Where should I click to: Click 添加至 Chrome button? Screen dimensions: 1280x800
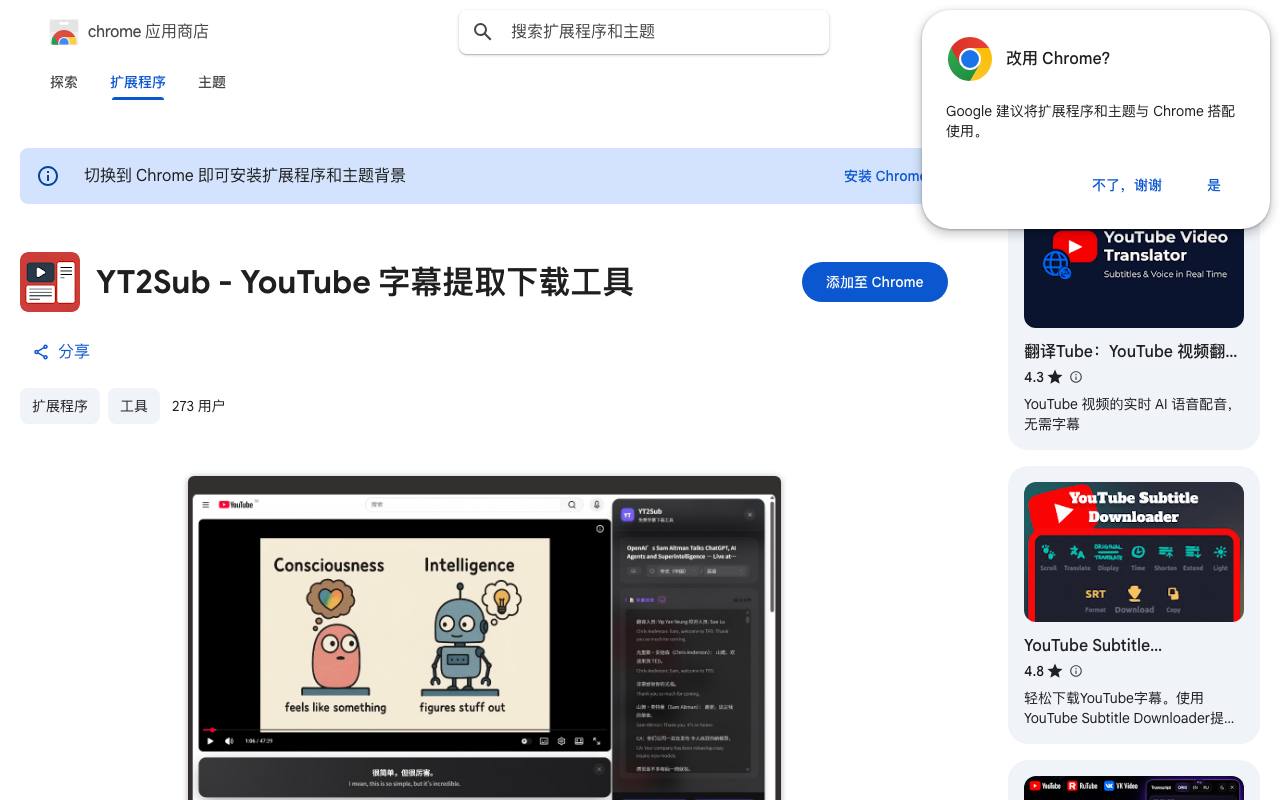tap(875, 282)
